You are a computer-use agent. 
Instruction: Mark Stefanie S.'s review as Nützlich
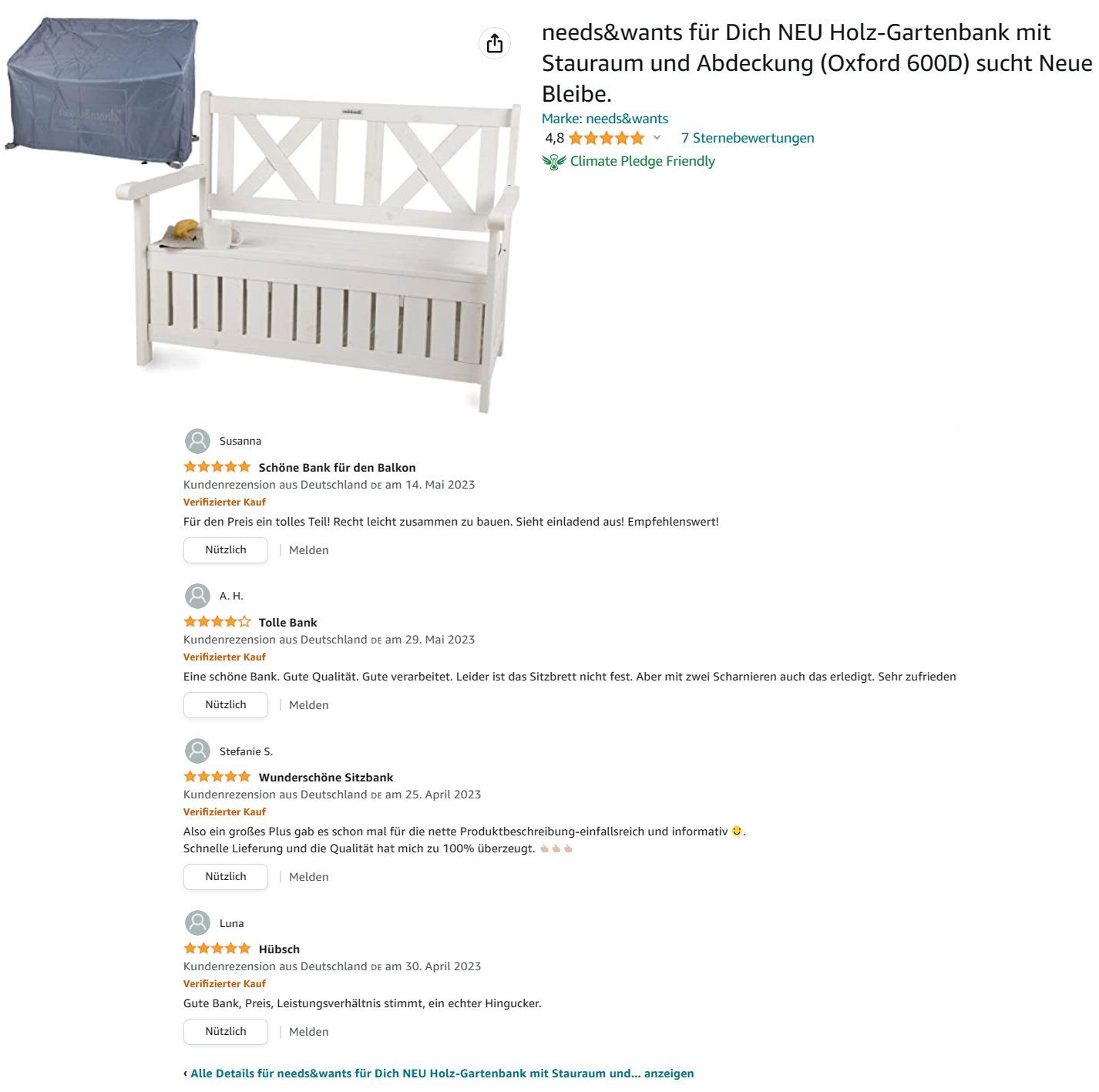(x=226, y=877)
